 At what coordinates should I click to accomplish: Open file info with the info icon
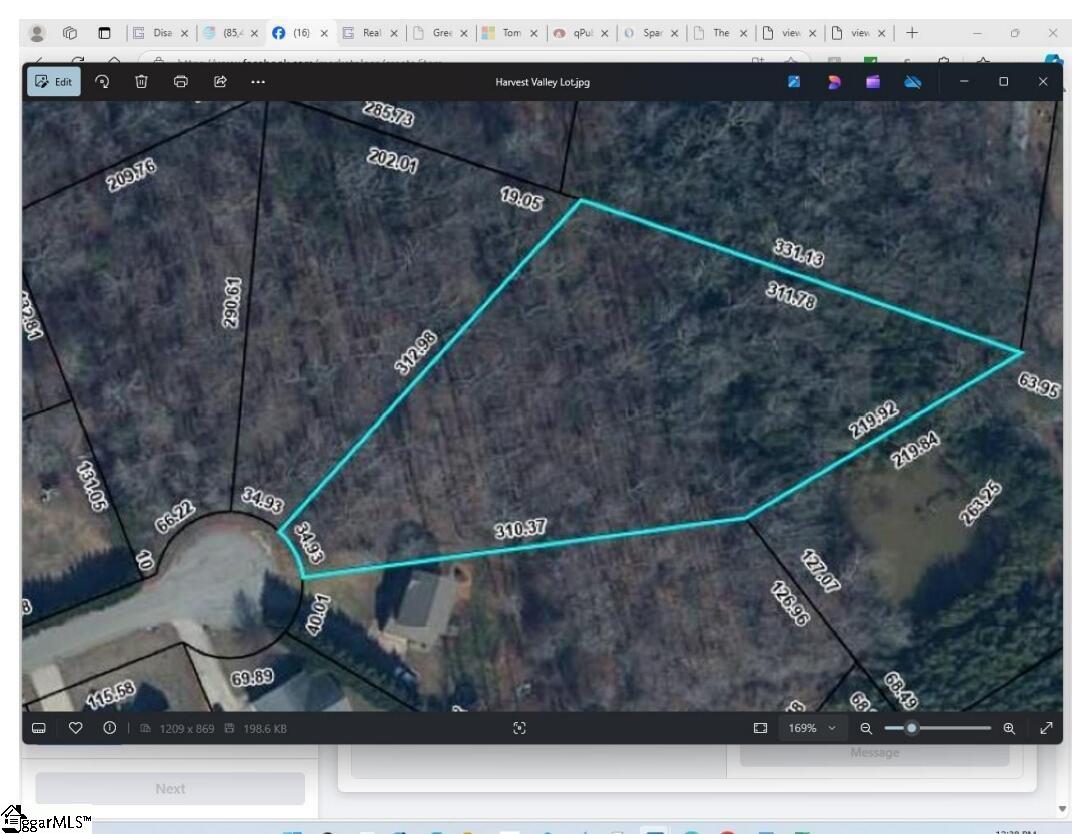(110, 728)
